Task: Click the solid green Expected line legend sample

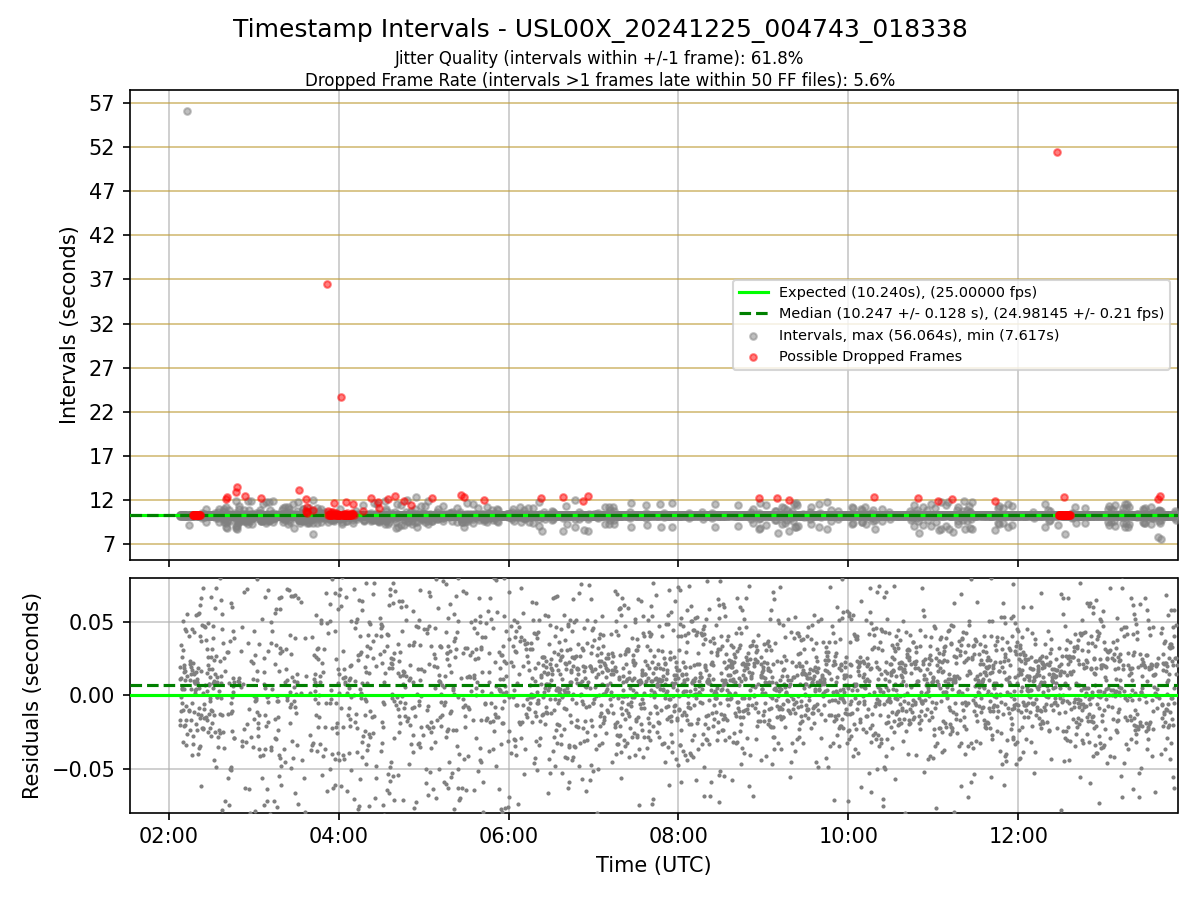Action: click(754, 292)
